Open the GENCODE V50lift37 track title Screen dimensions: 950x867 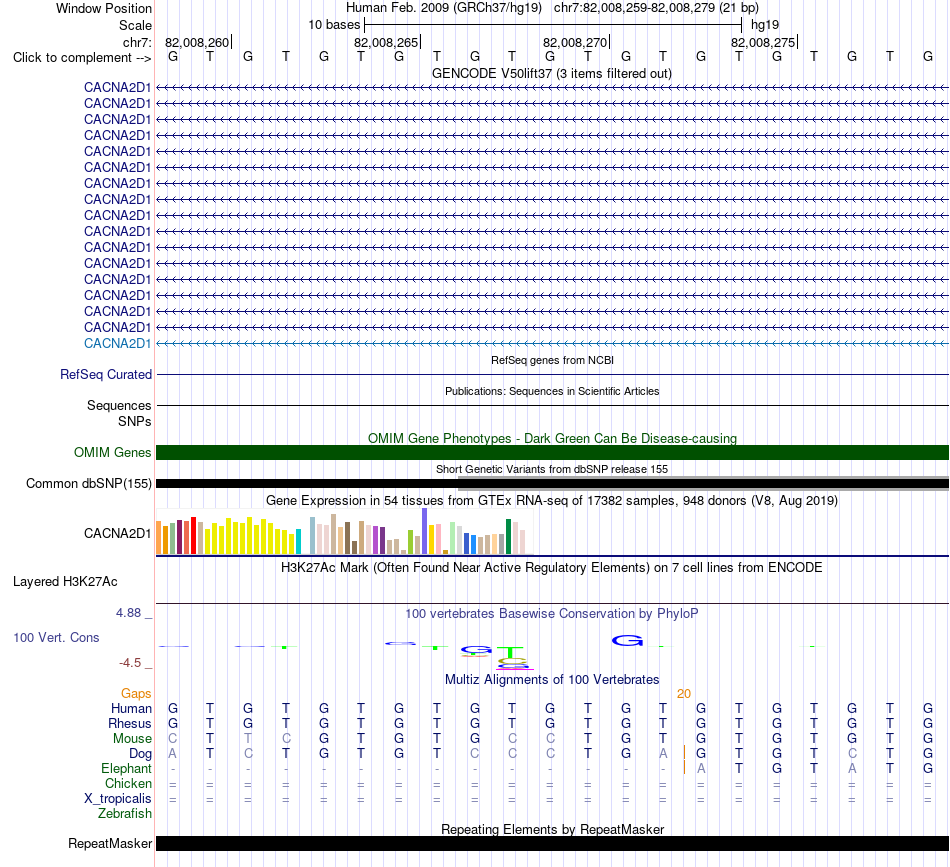[551, 73]
